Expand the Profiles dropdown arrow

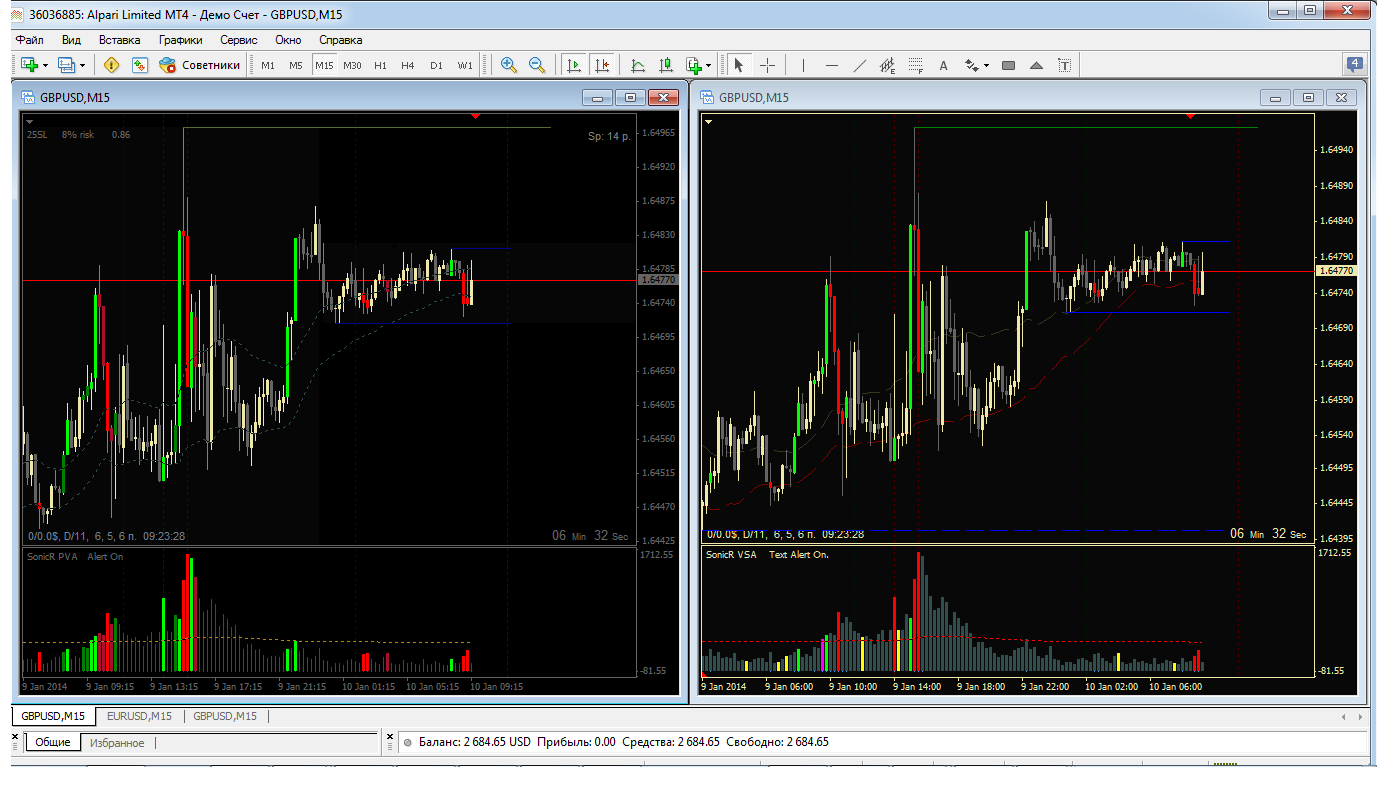83,65
